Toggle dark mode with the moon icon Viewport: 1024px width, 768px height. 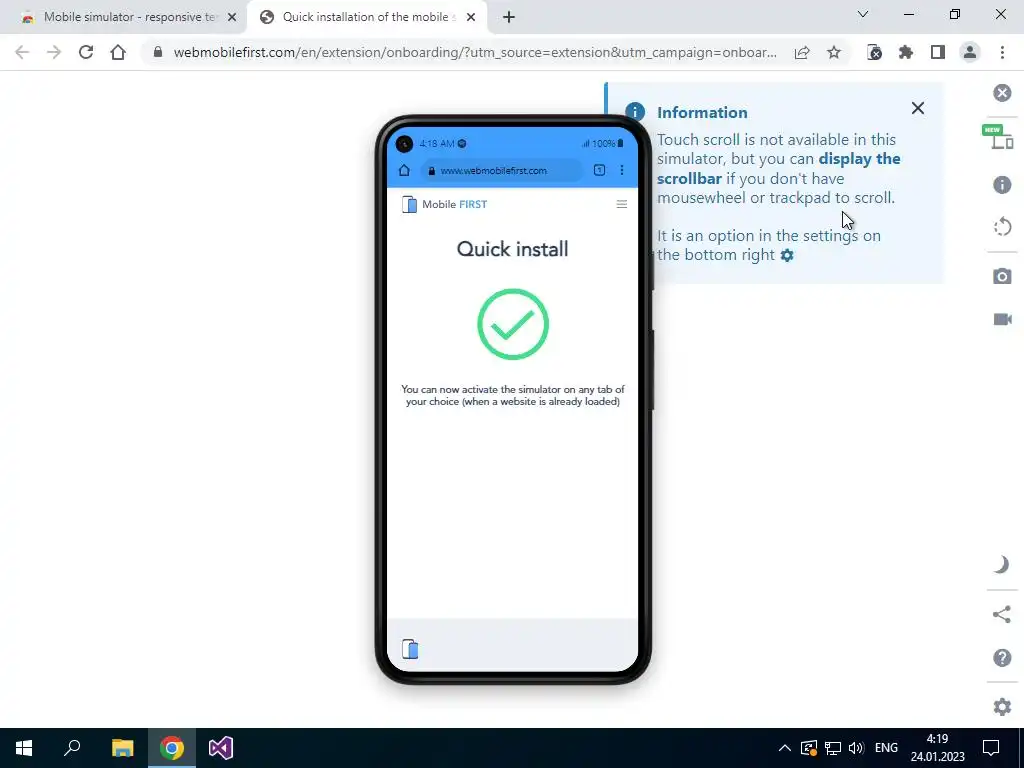coord(1001,564)
